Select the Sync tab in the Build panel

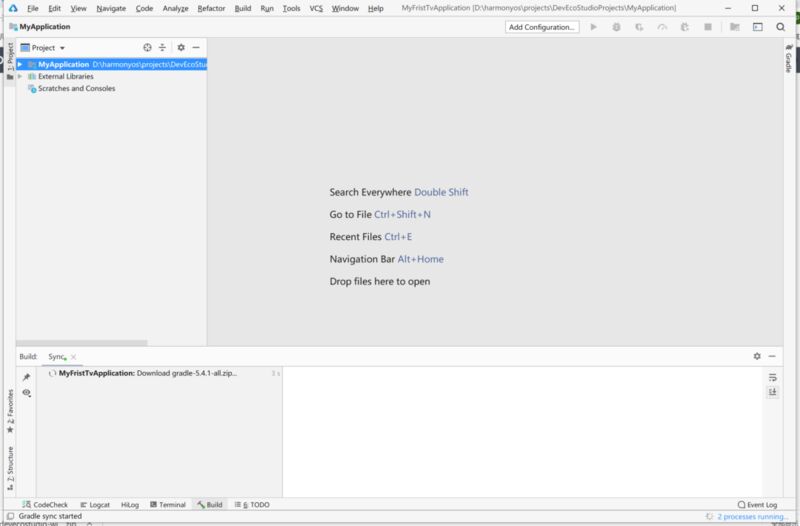click(56, 357)
